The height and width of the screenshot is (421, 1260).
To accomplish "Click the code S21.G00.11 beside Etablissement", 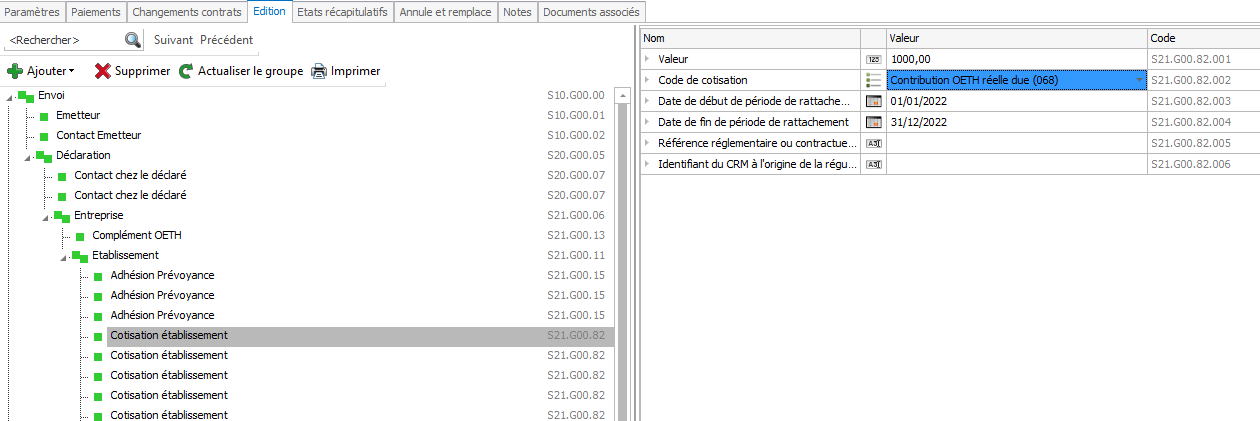I will [576, 256].
